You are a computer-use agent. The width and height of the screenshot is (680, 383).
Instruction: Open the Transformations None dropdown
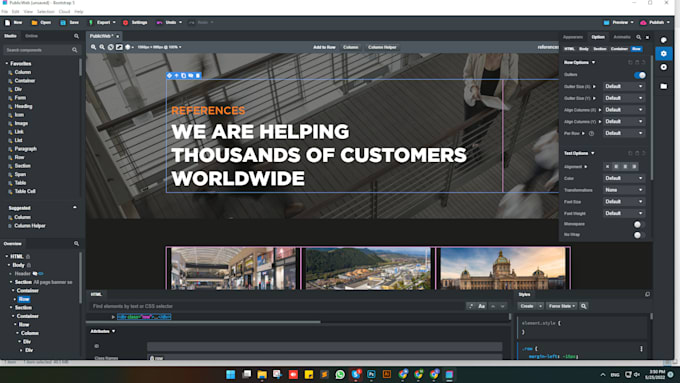click(x=624, y=190)
